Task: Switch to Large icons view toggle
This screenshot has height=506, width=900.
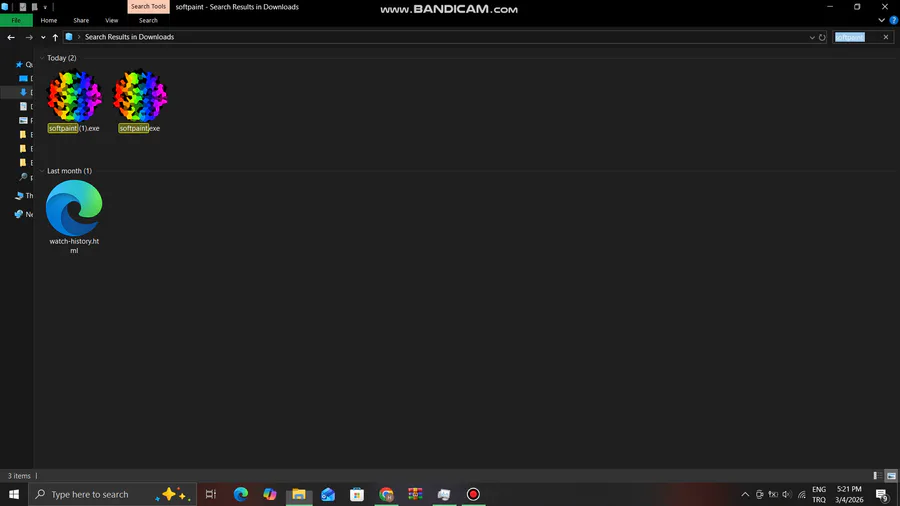Action: [x=891, y=476]
